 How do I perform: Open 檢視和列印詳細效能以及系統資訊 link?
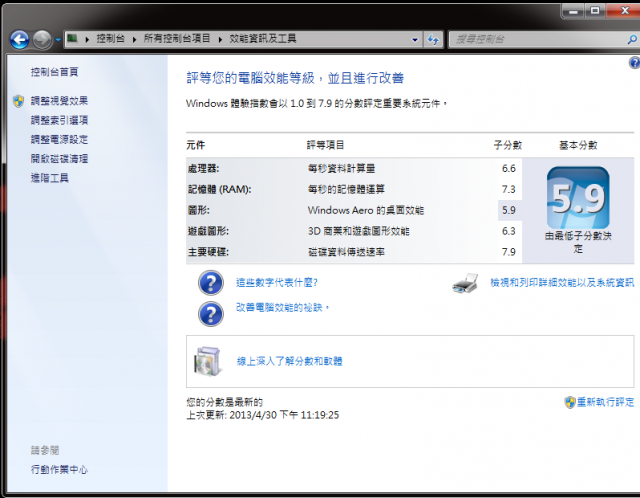point(562,282)
